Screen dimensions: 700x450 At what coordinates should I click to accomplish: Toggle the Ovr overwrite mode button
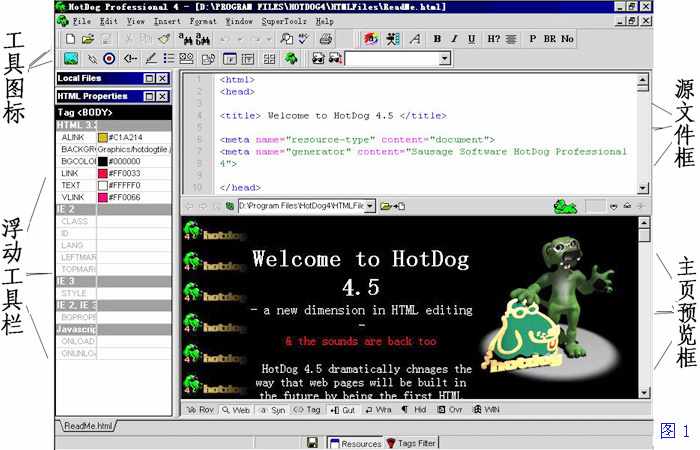[452, 410]
